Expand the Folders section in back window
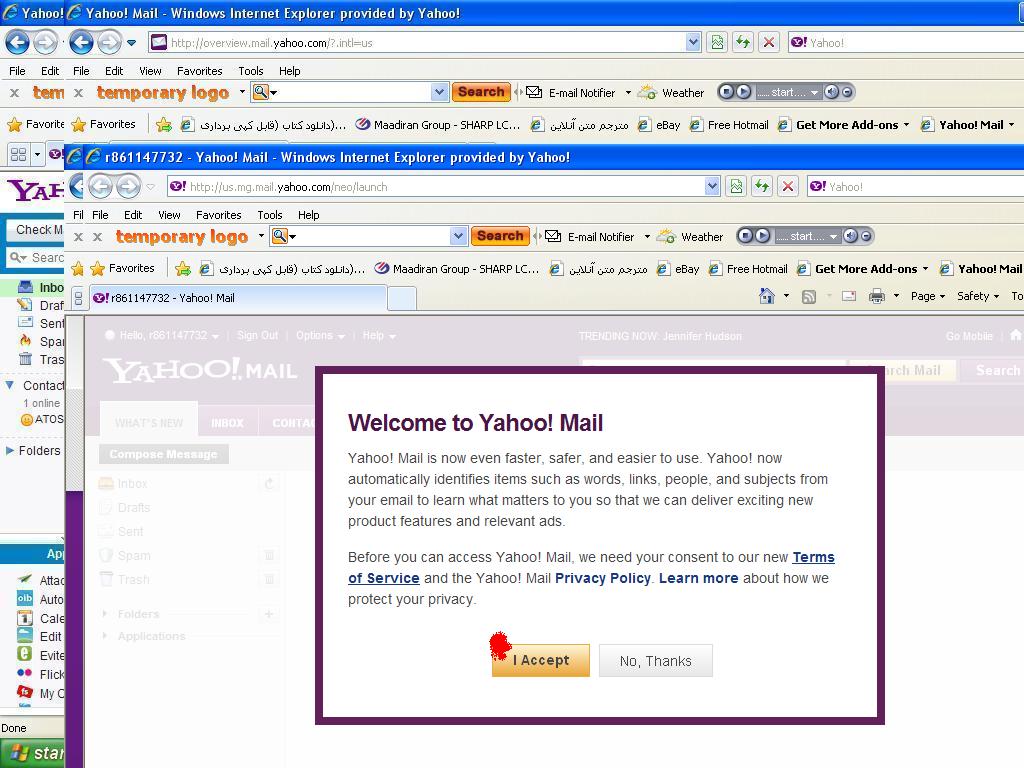Viewport: 1024px width, 768px height. point(10,451)
